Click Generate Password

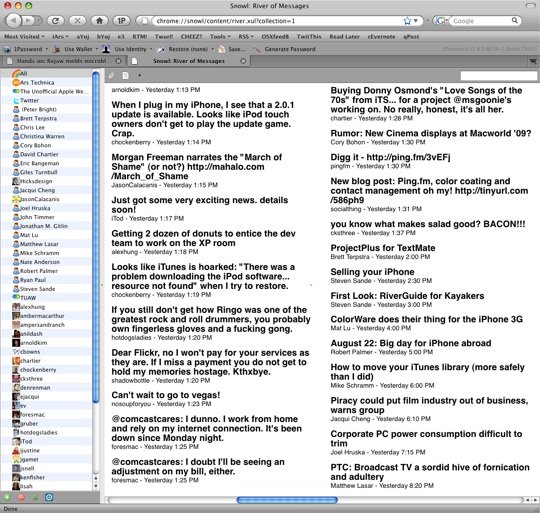[284, 49]
